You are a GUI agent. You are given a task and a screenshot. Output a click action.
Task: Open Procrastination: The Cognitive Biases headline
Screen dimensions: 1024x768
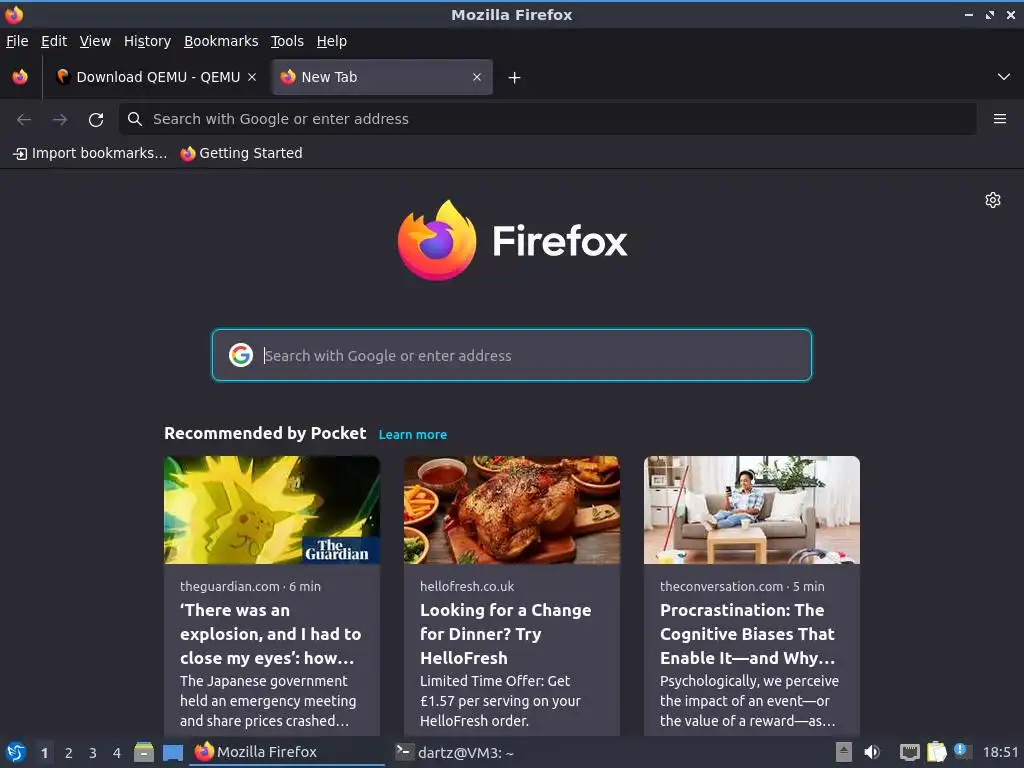tap(748, 634)
